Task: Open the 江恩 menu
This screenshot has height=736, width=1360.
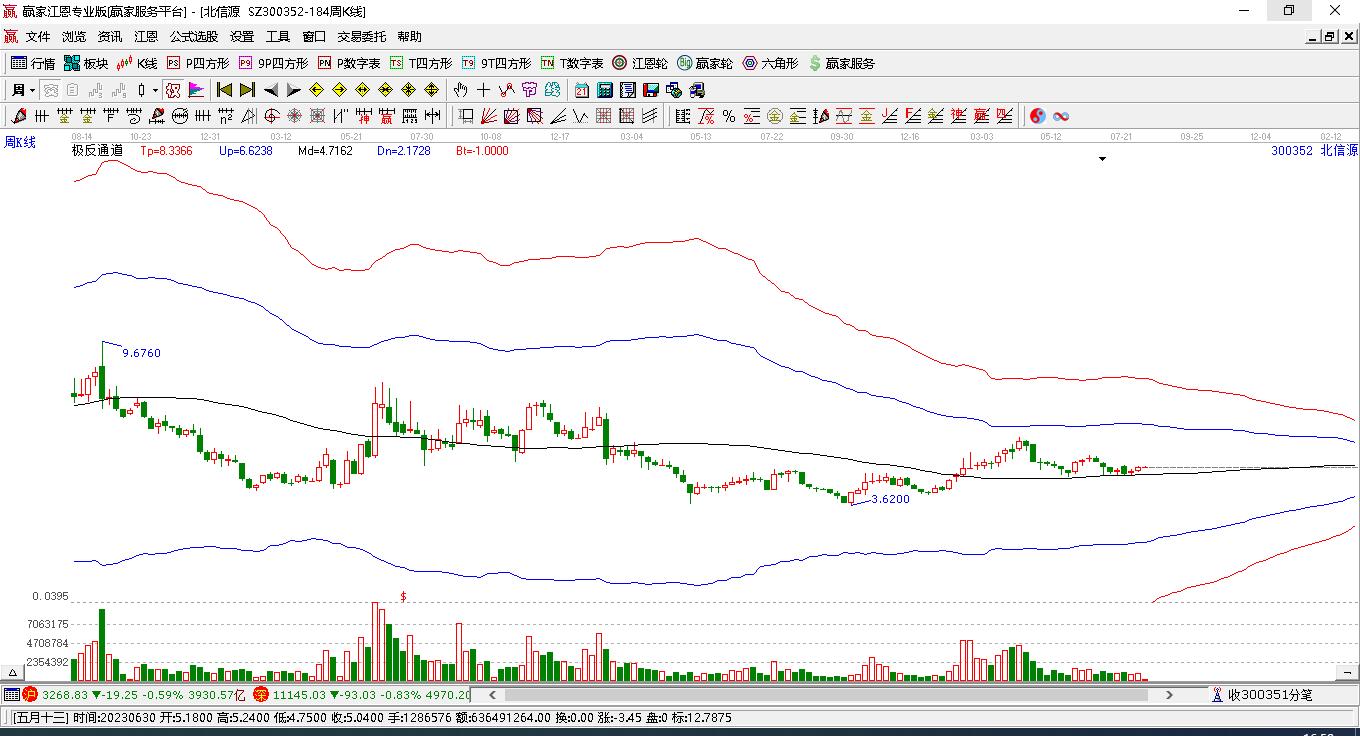Action: (146, 37)
